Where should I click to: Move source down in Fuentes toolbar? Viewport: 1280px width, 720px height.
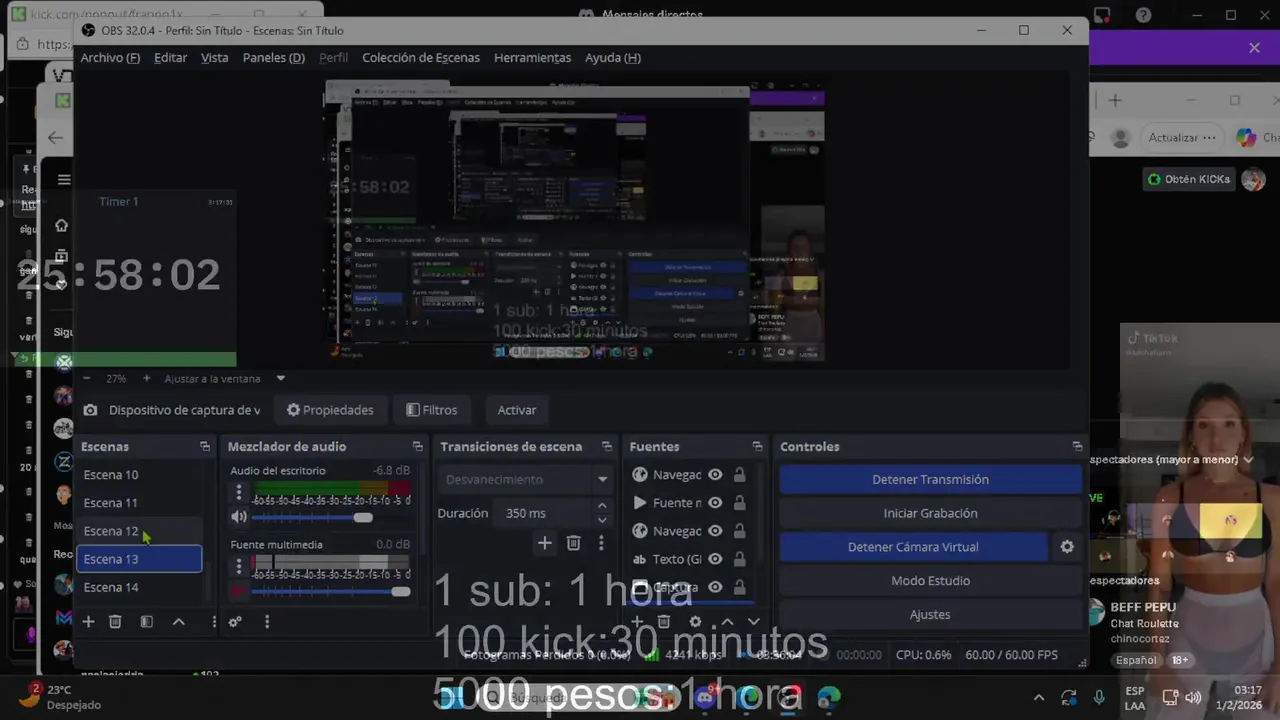pyautogui.click(x=754, y=622)
